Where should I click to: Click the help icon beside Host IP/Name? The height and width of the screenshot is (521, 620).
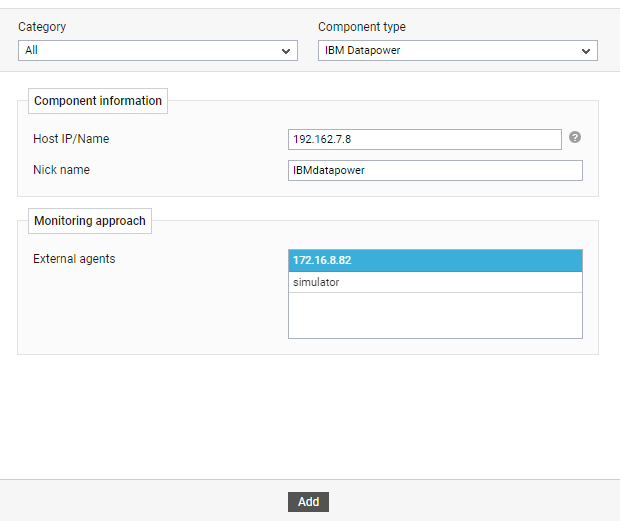coord(575,138)
